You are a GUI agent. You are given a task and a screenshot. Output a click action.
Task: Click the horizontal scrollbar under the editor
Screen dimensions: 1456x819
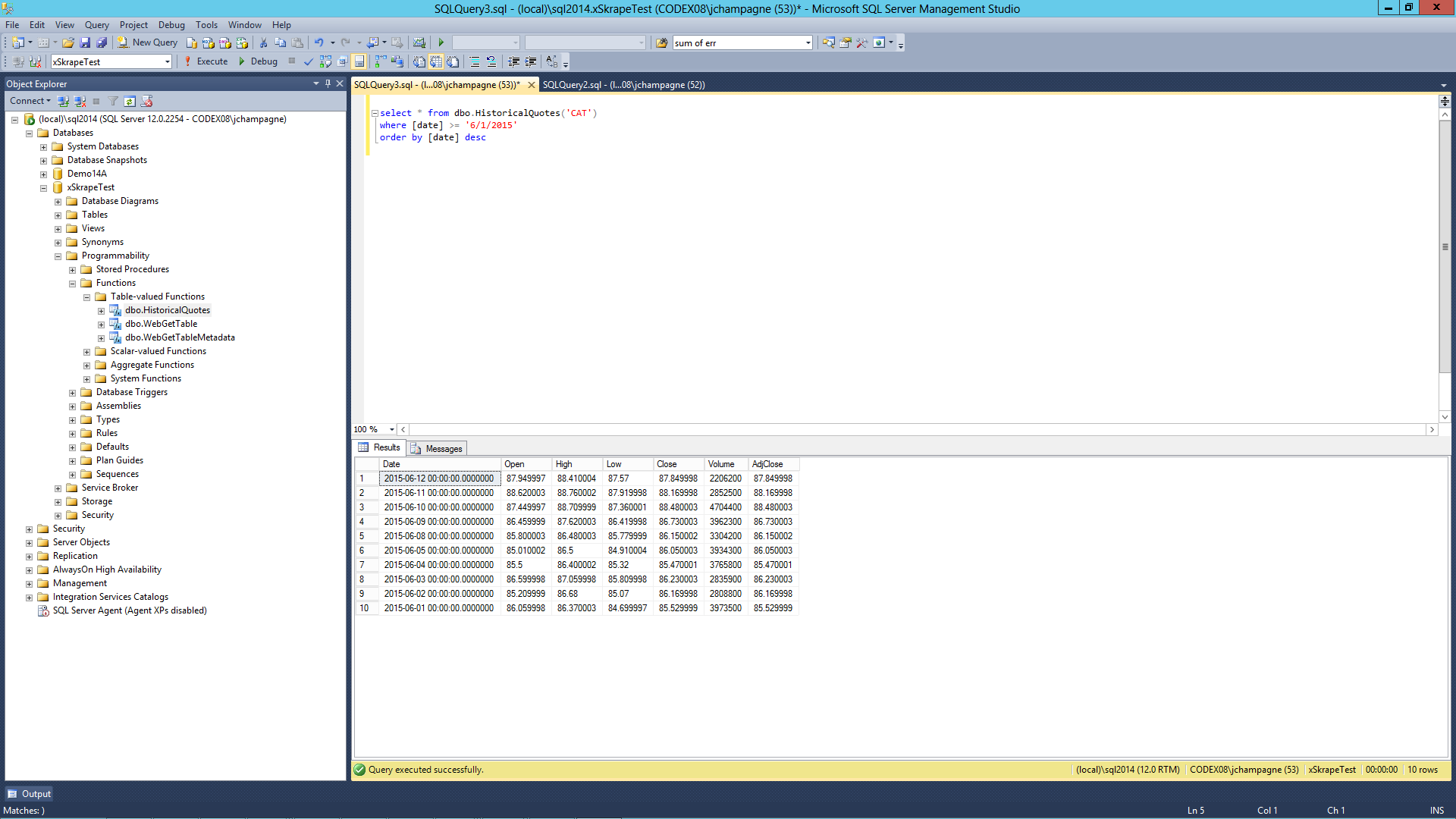tap(917, 429)
